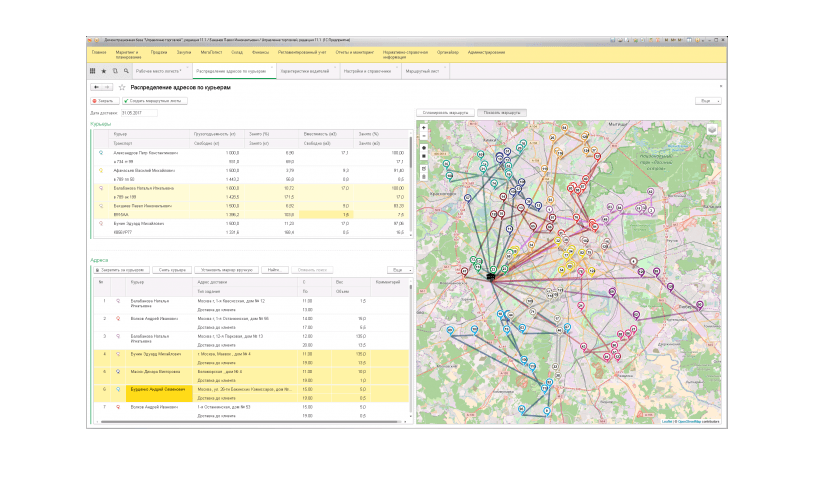The image size is (814, 496).
Task: Click the depot truck marker on map
Action: (491, 277)
